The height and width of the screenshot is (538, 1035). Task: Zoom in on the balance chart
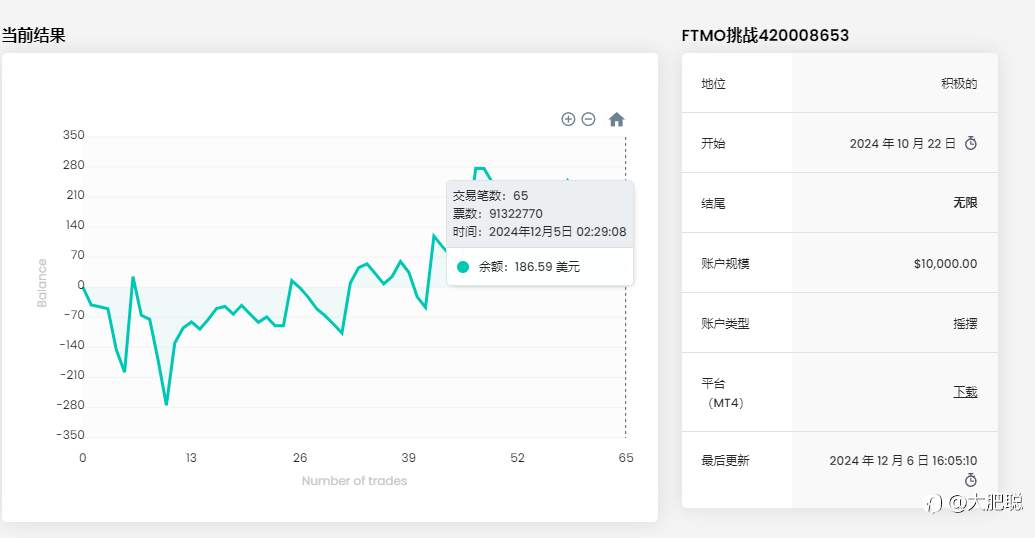(568, 119)
